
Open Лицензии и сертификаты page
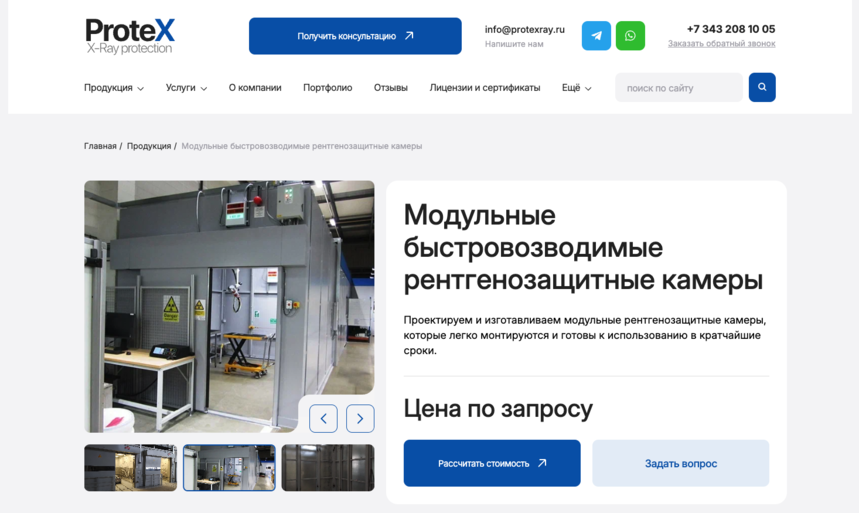[x=485, y=88]
